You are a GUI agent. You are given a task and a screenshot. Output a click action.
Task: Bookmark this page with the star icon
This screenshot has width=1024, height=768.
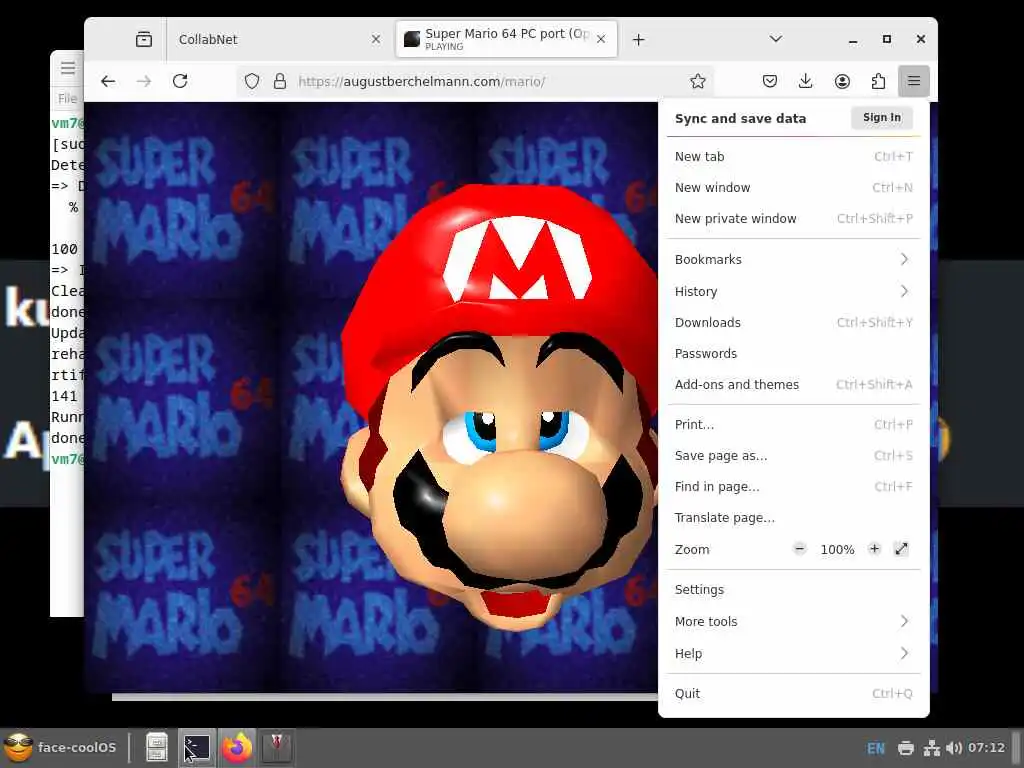point(697,81)
